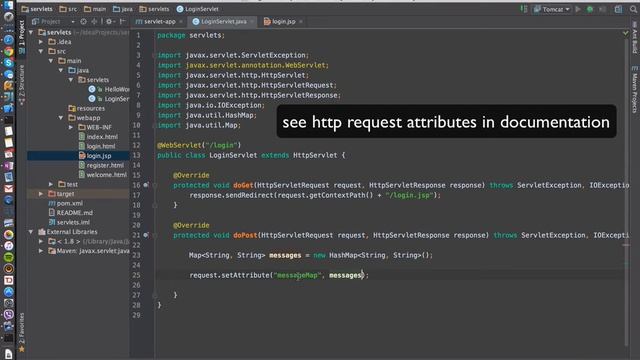Click the override gutter icon on line 16
The image size is (640, 360).
pos(146,185)
